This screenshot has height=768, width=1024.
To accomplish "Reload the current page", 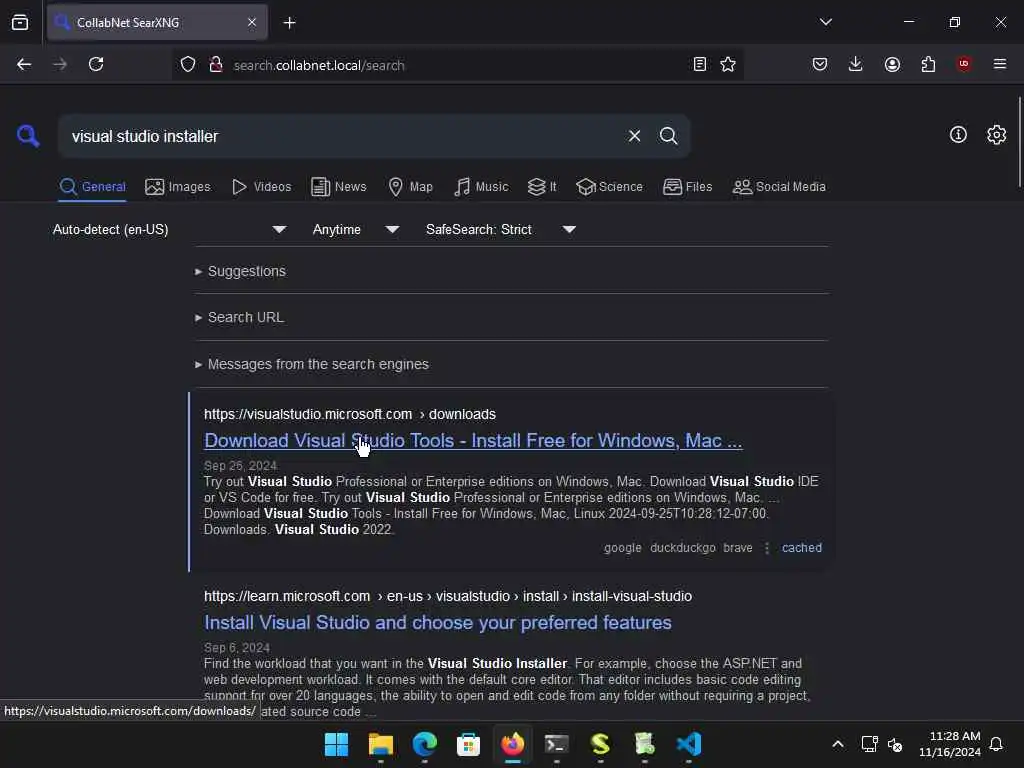I will 96,64.
